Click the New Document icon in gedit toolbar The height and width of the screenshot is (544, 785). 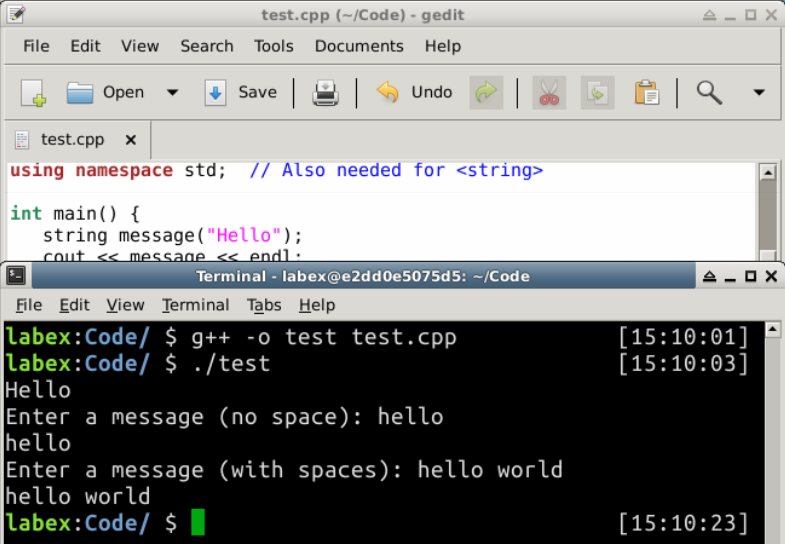(34, 93)
